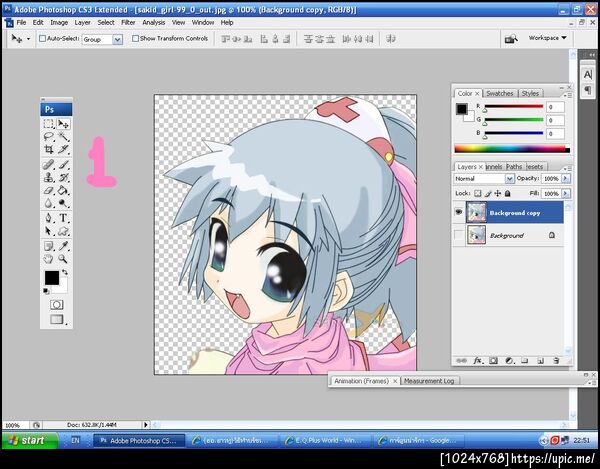Toggle lock image pixels
Viewport: 600px width, 469px height.
pos(488,194)
